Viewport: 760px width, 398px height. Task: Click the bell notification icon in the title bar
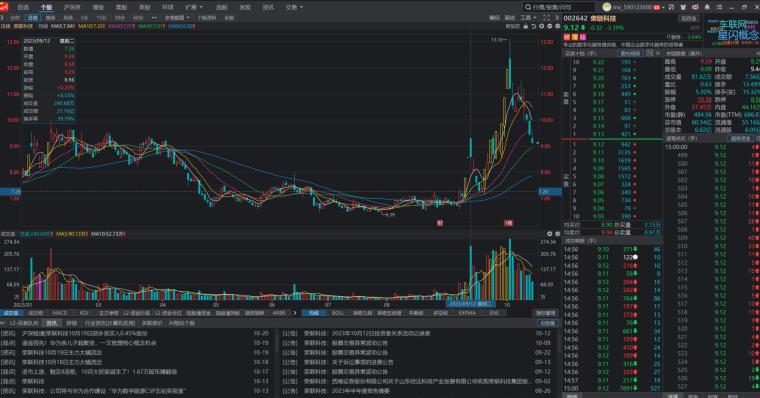(707, 7)
